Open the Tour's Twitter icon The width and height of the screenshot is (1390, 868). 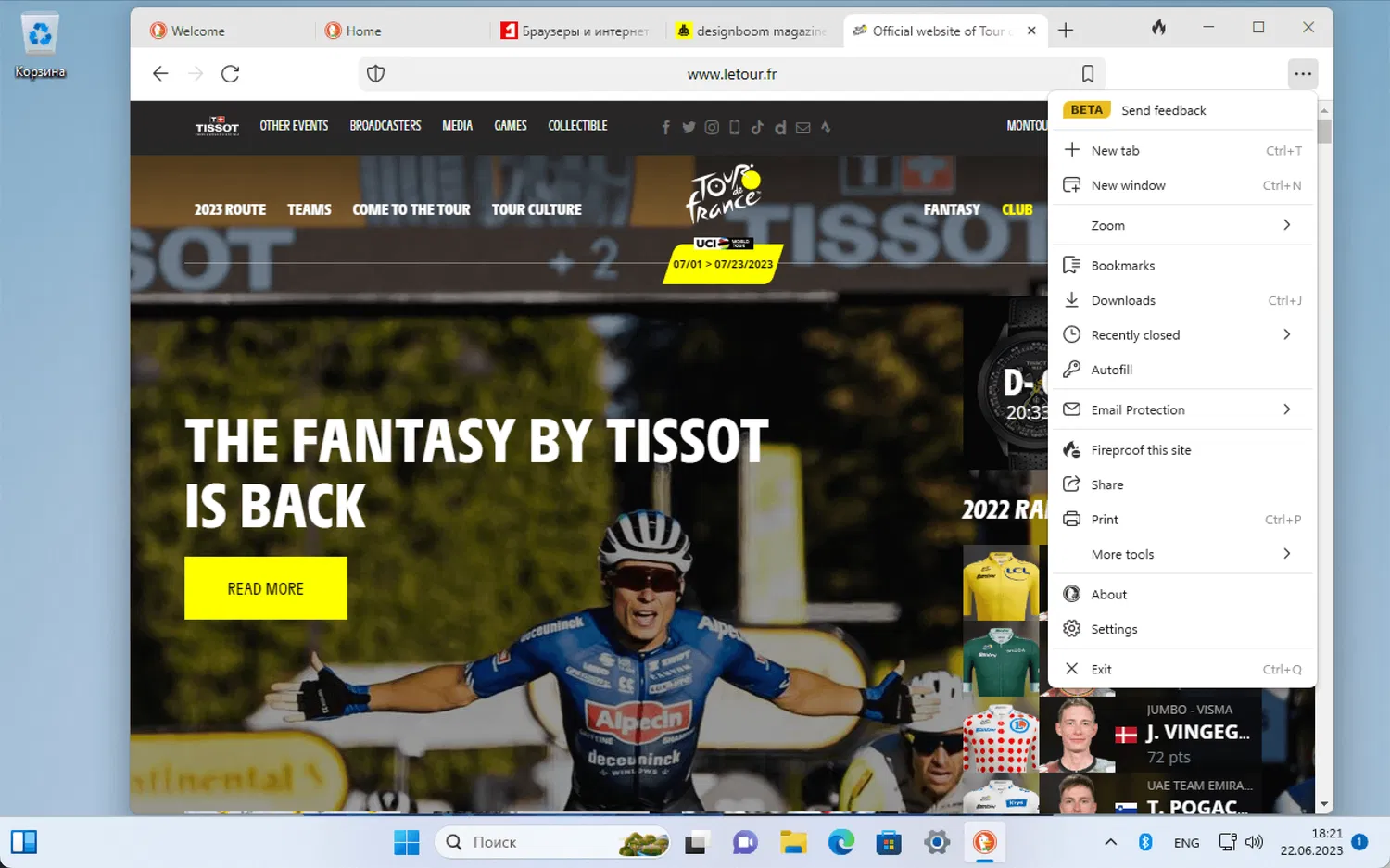tap(689, 128)
